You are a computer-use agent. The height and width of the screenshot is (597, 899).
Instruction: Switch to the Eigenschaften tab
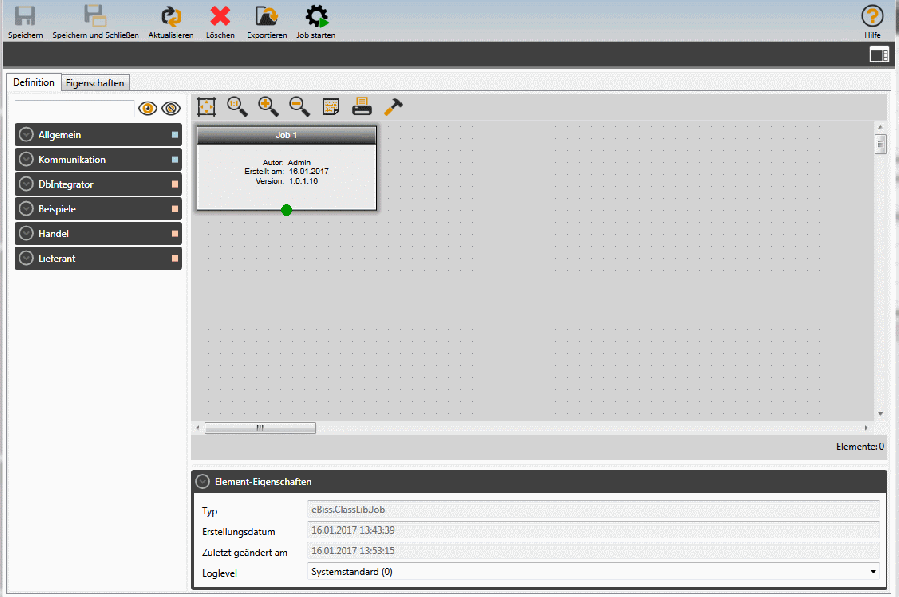(95, 83)
